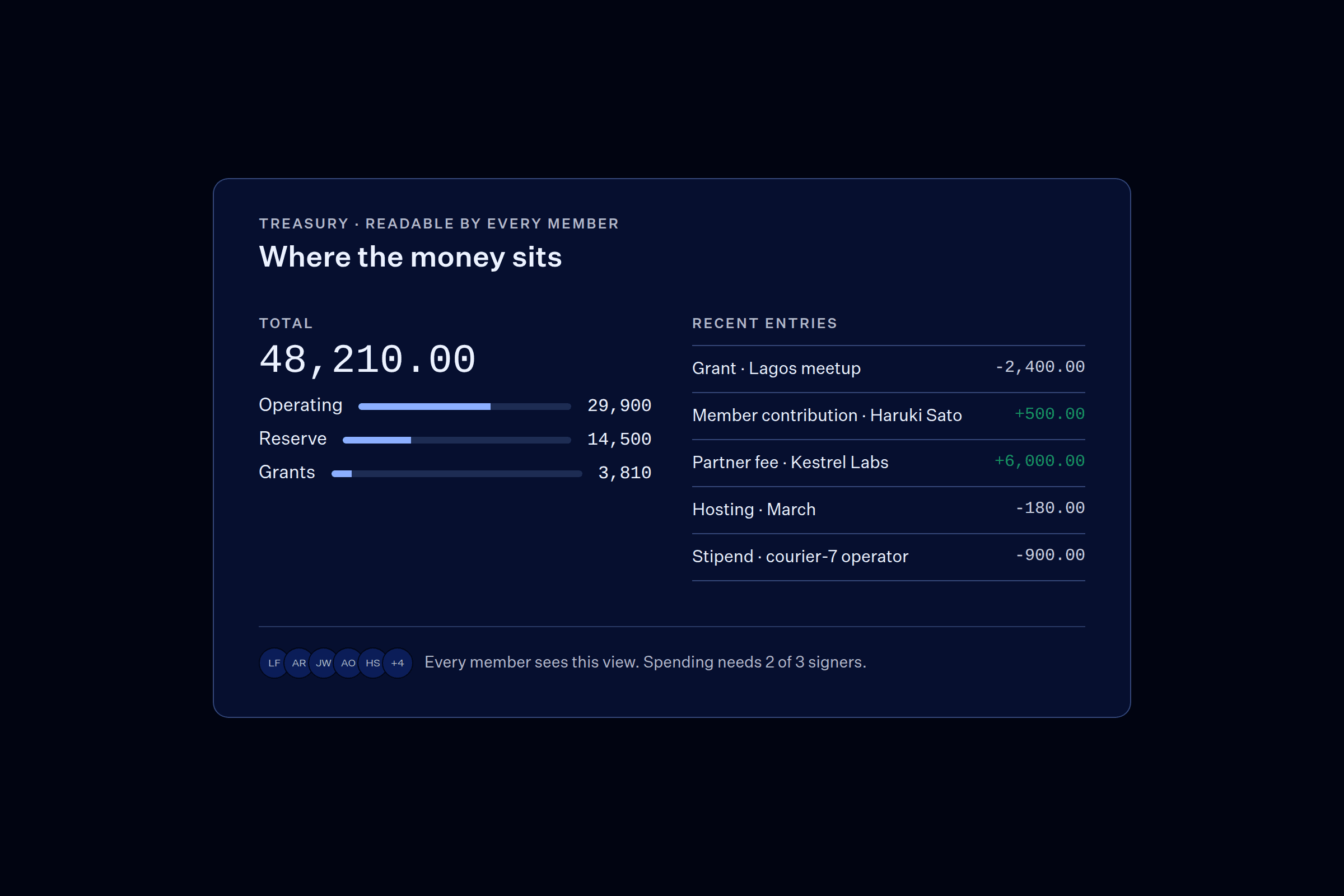Select the Partner fee · Kestrel Labs entry
Image resolution: width=1344 pixels, height=896 pixels.
pyautogui.click(x=889, y=463)
